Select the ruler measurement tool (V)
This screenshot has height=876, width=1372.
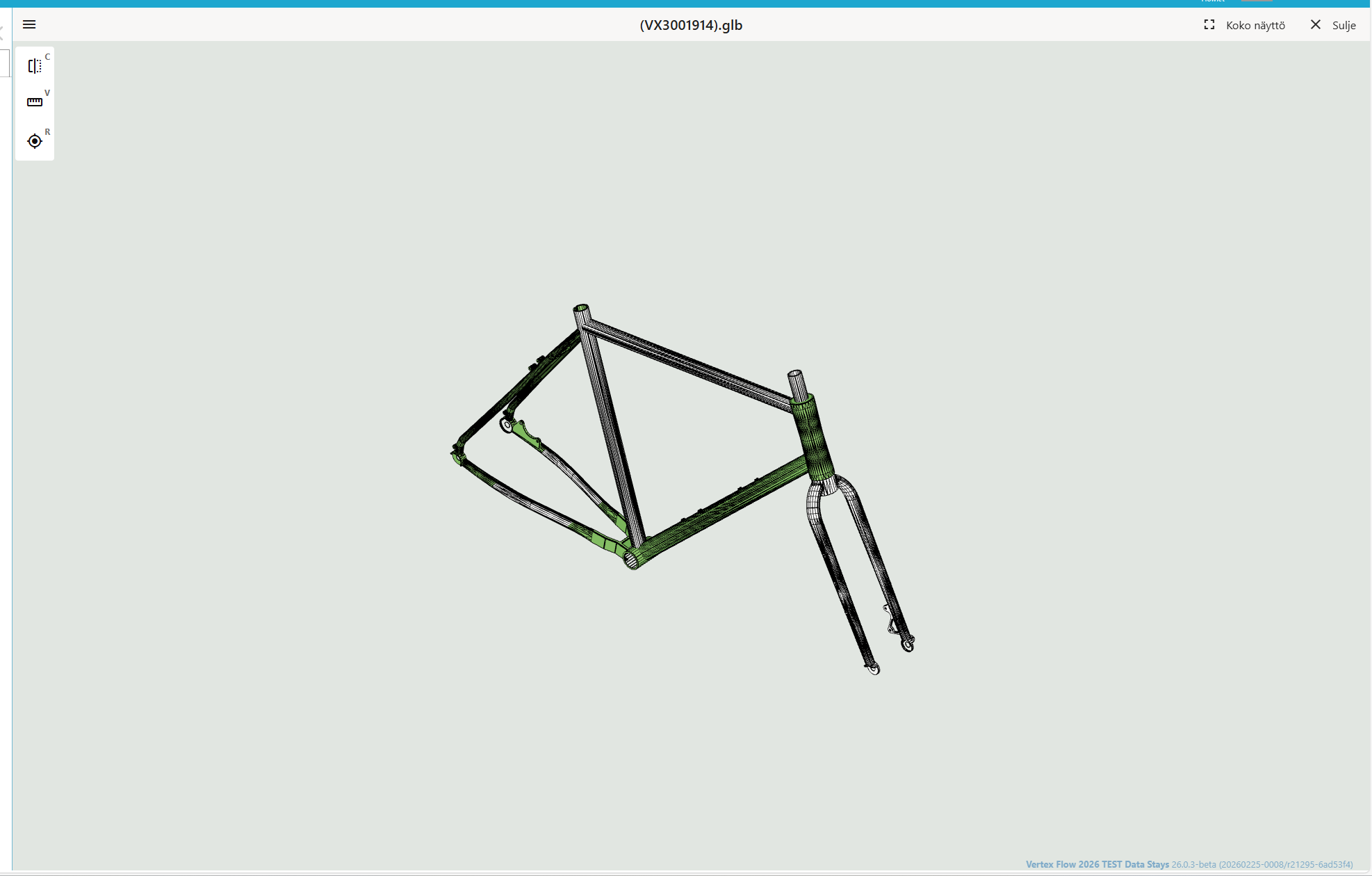35,102
